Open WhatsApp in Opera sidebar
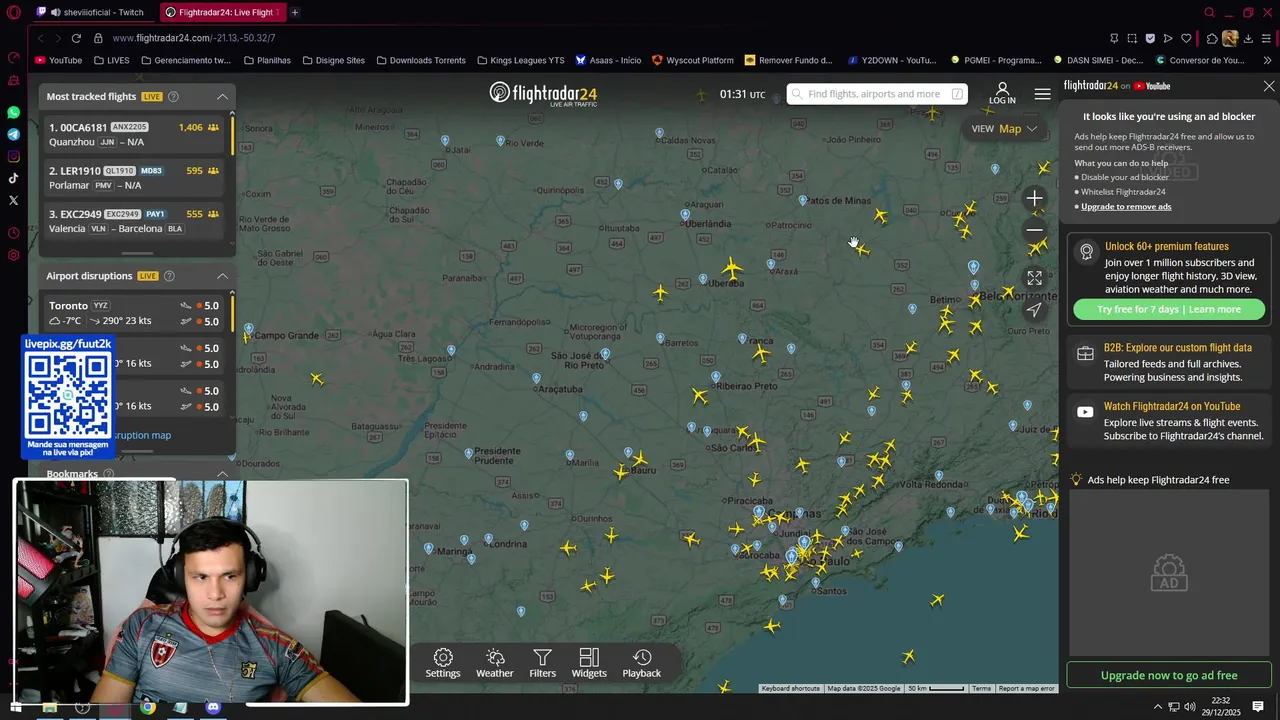This screenshot has height=720, width=1280. tap(13, 112)
